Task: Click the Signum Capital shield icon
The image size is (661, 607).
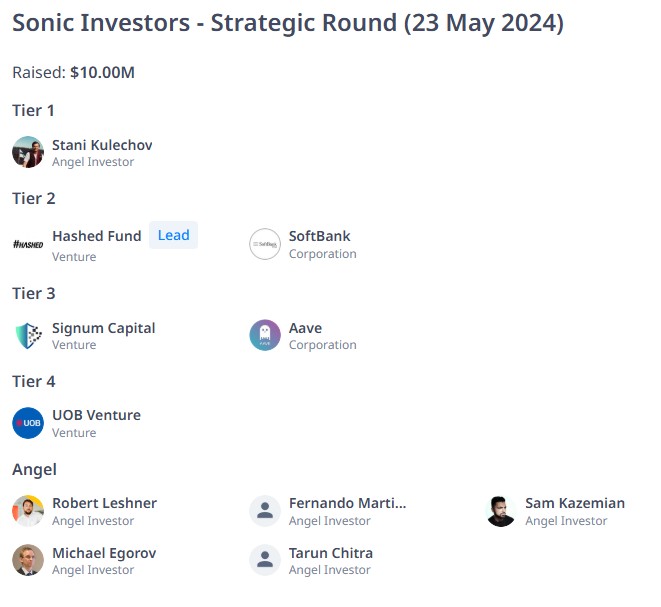Action: pyautogui.click(x=28, y=336)
